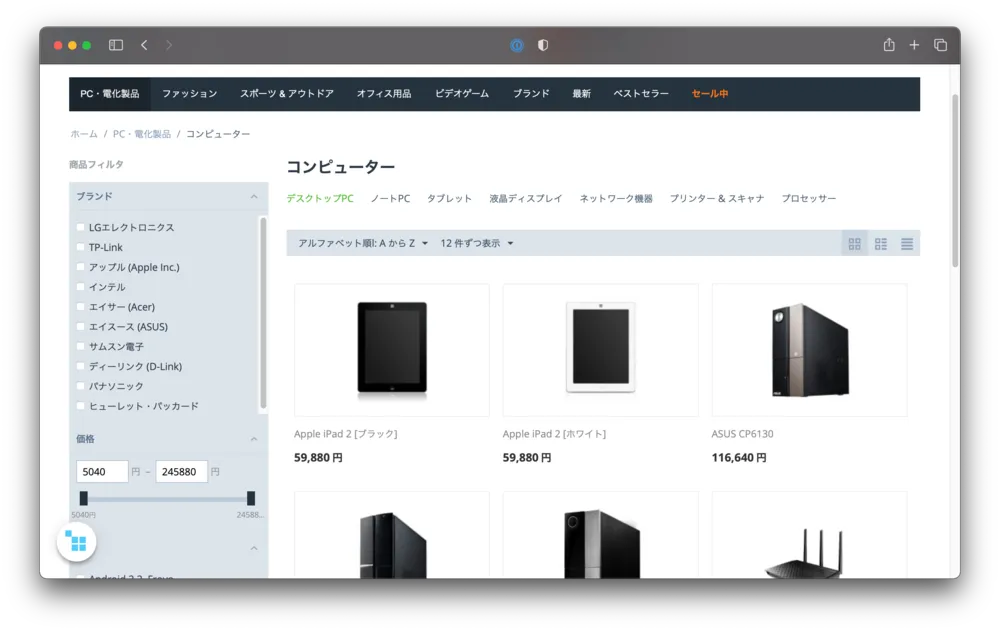The image size is (1000, 631).
Task: Go to ホーム breadcrumb link
Action: tap(84, 134)
